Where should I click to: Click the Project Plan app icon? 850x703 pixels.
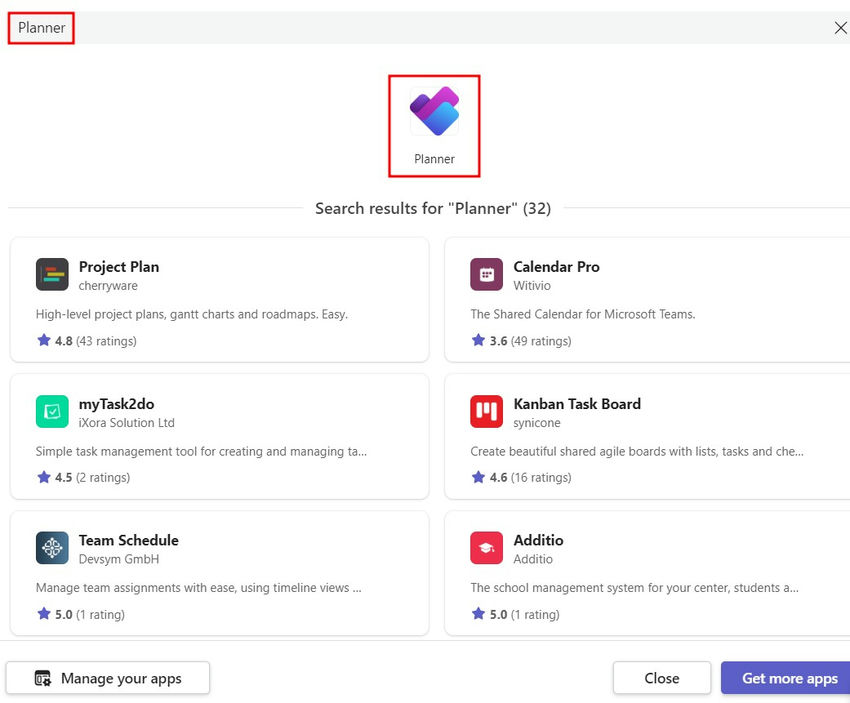point(52,274)
